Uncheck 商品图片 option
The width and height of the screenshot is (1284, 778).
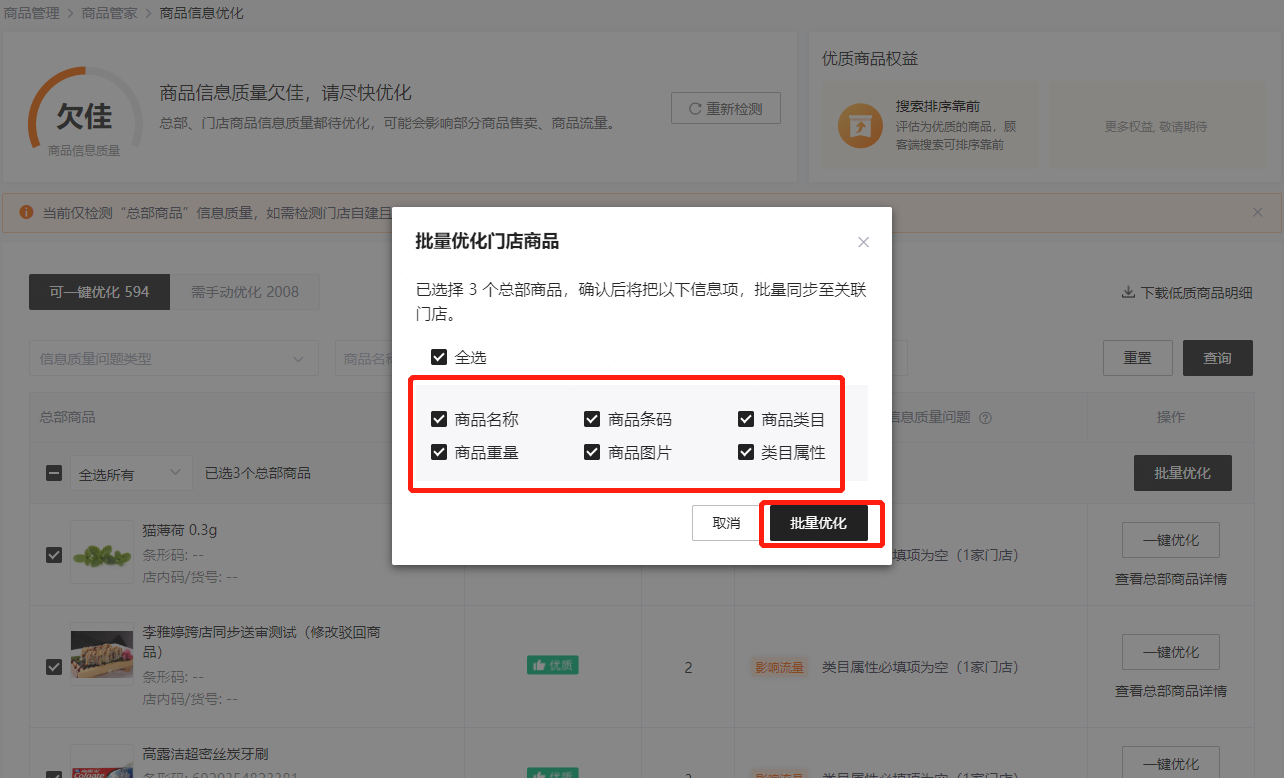[592, 452]
